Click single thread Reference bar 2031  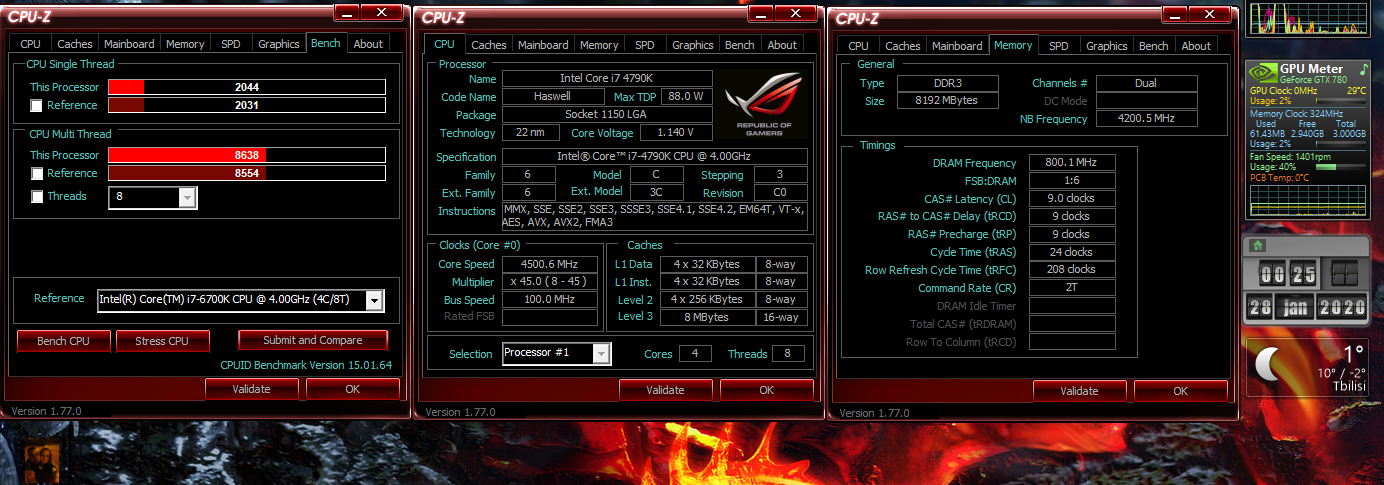click(x=247, y=105)
